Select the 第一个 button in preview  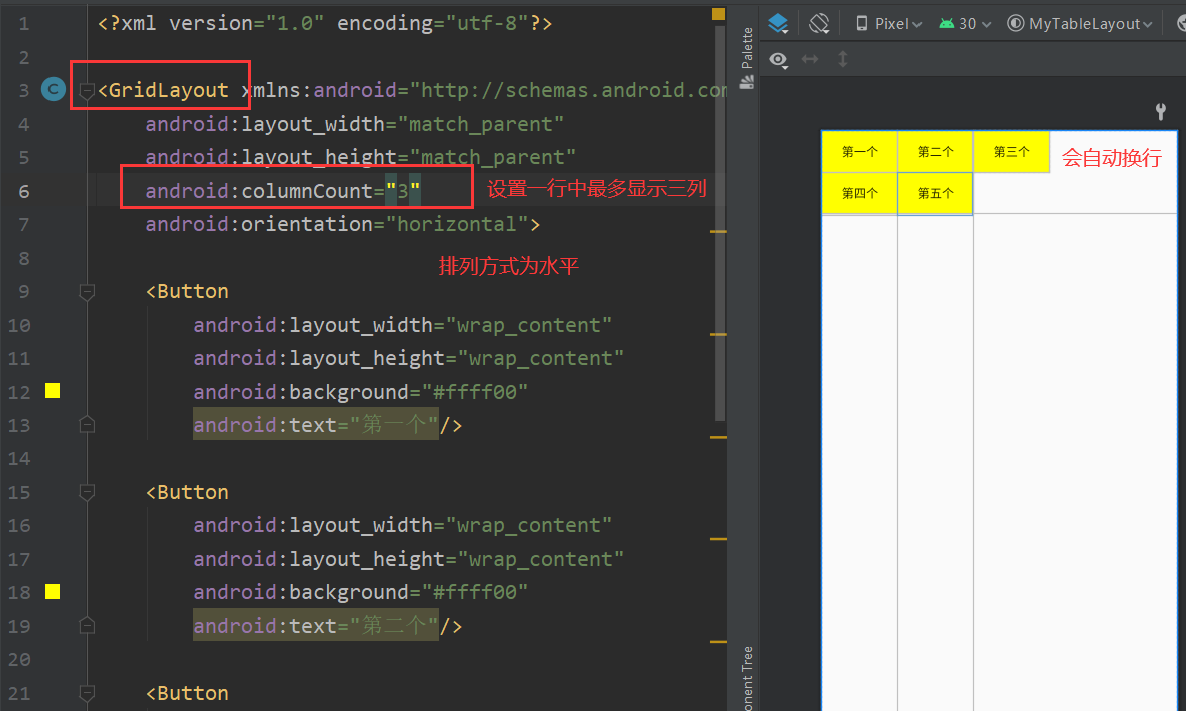(860, 151)
